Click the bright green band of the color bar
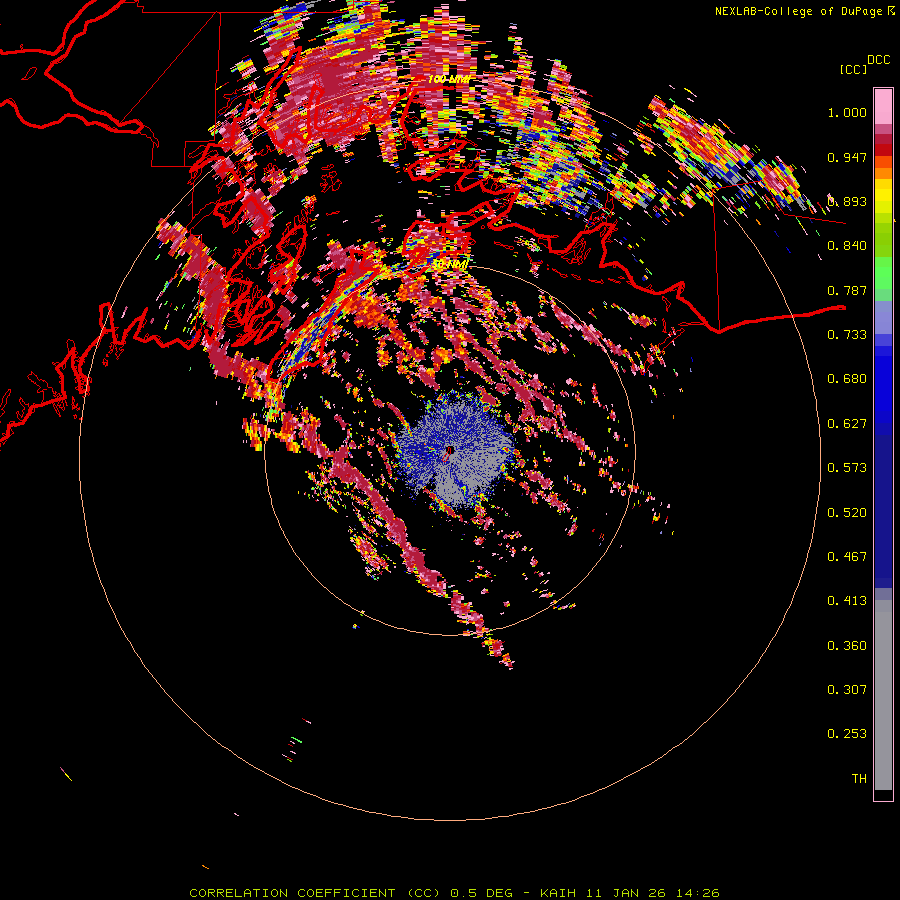900x900 pixels. (x=883, y=273)
